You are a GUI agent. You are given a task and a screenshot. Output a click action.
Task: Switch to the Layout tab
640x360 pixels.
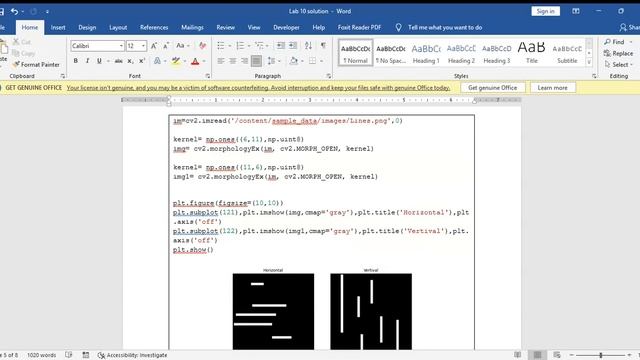coord(118,27)
